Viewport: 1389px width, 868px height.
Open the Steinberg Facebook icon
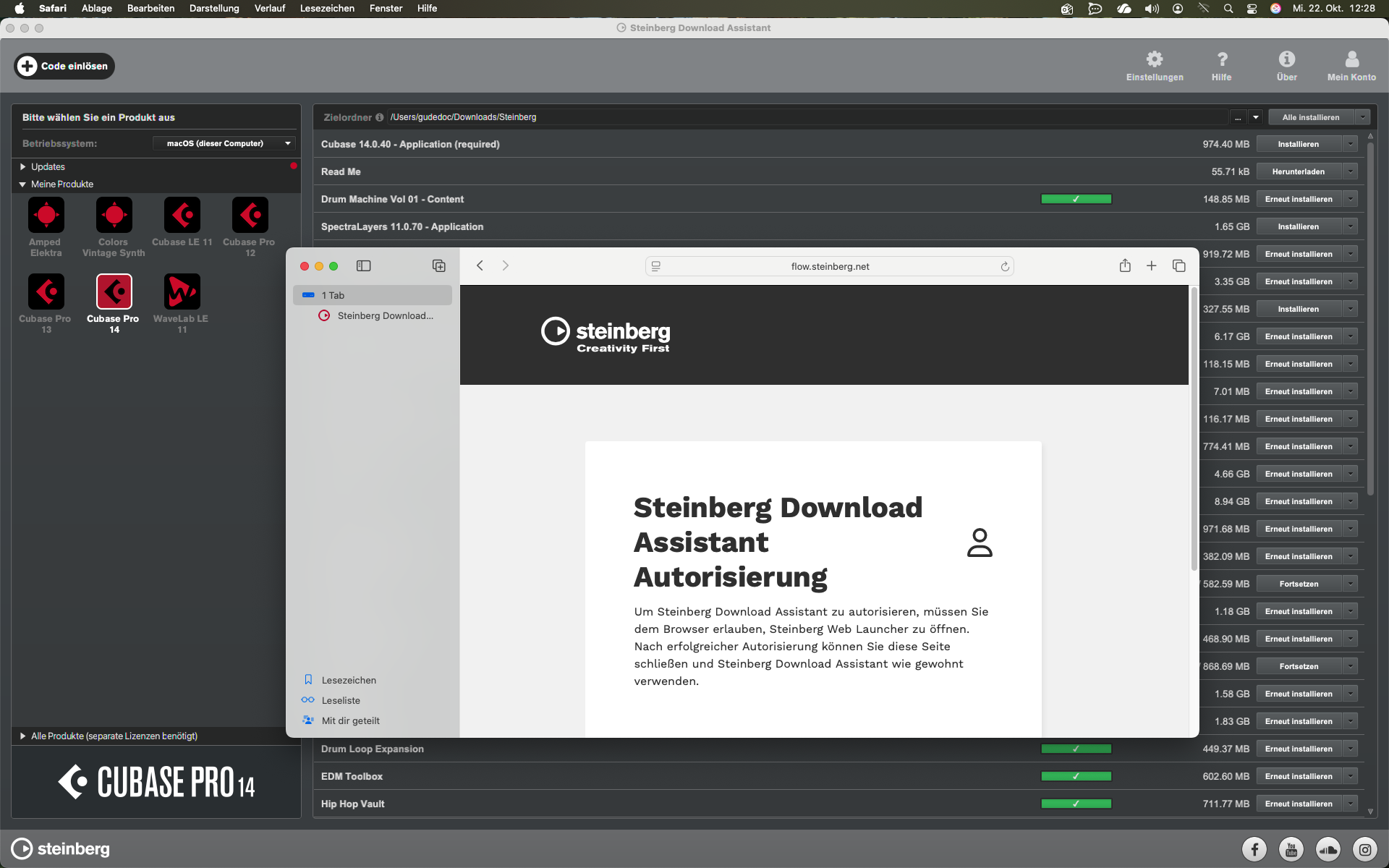(x=1254, y=849)
